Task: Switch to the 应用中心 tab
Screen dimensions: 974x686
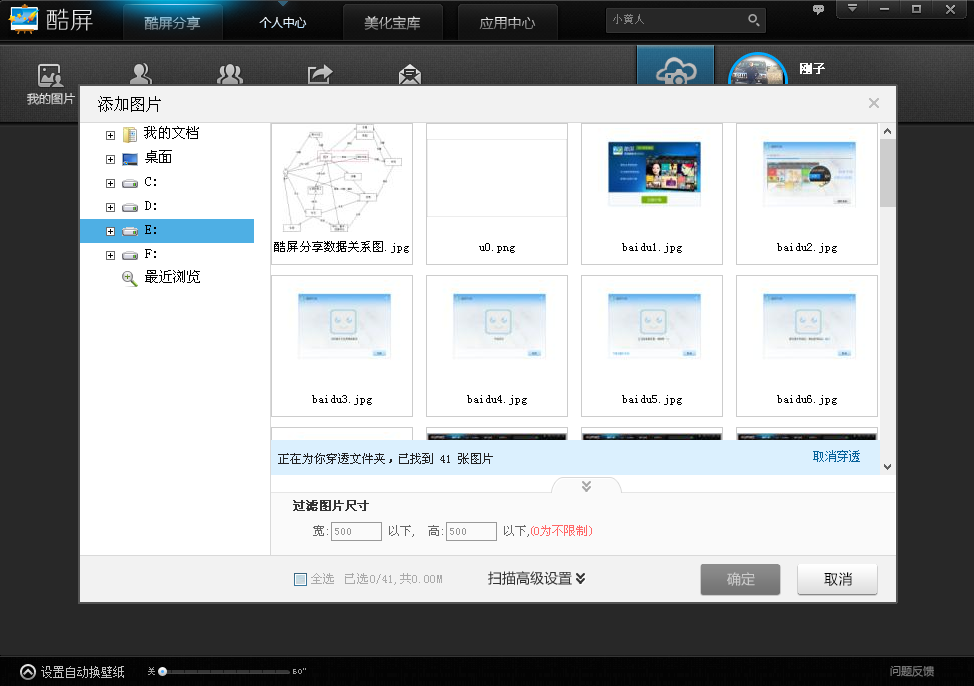Action: (507, 22)
